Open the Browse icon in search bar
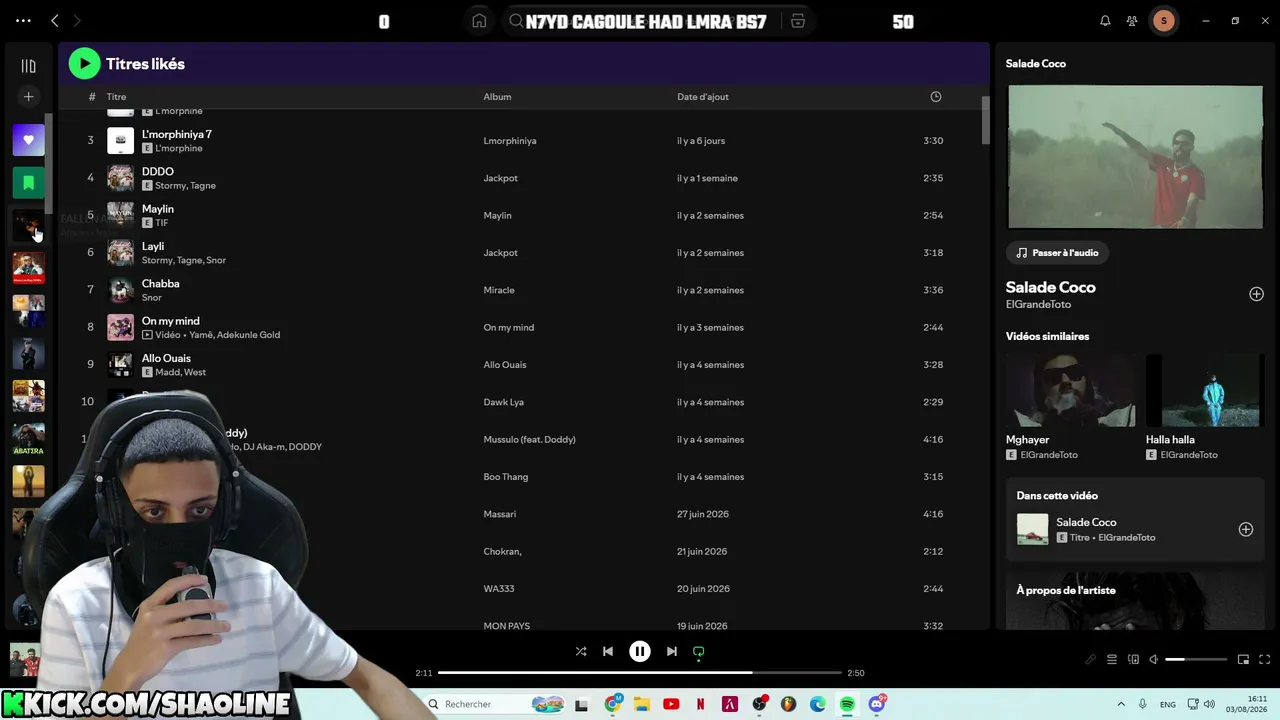Viewport: 1280px width, 720px height. pos(798,21)
